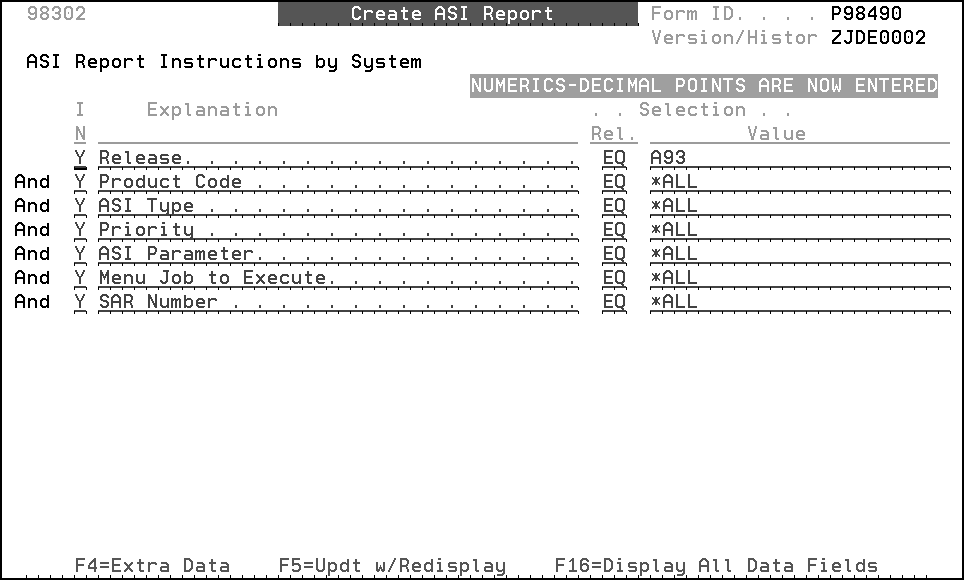Select the EQ relation for Release
This screenshot has width=964, height=580.
point(613,158)
